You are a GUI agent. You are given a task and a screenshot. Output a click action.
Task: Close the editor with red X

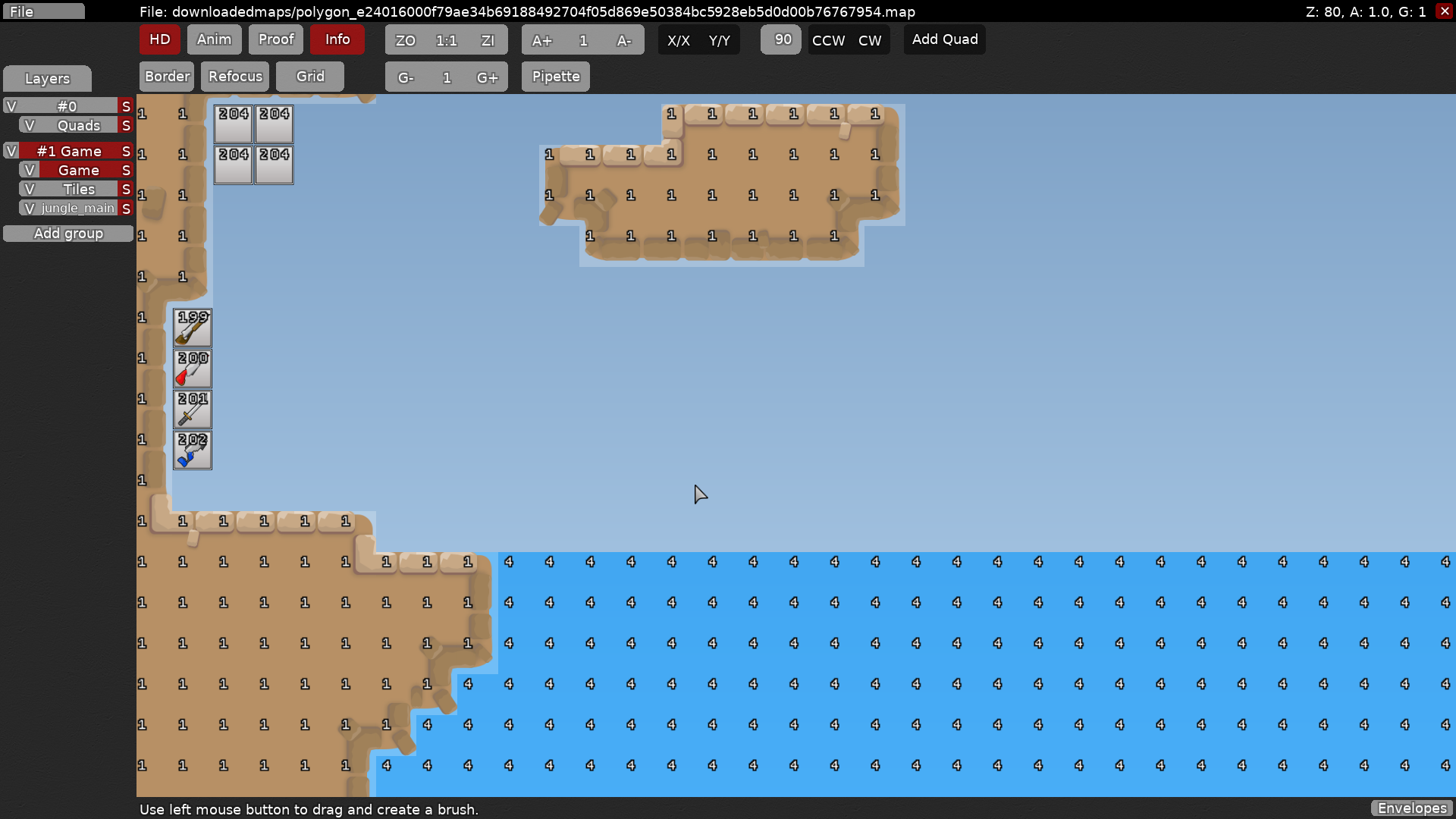tap(1445, 11)
